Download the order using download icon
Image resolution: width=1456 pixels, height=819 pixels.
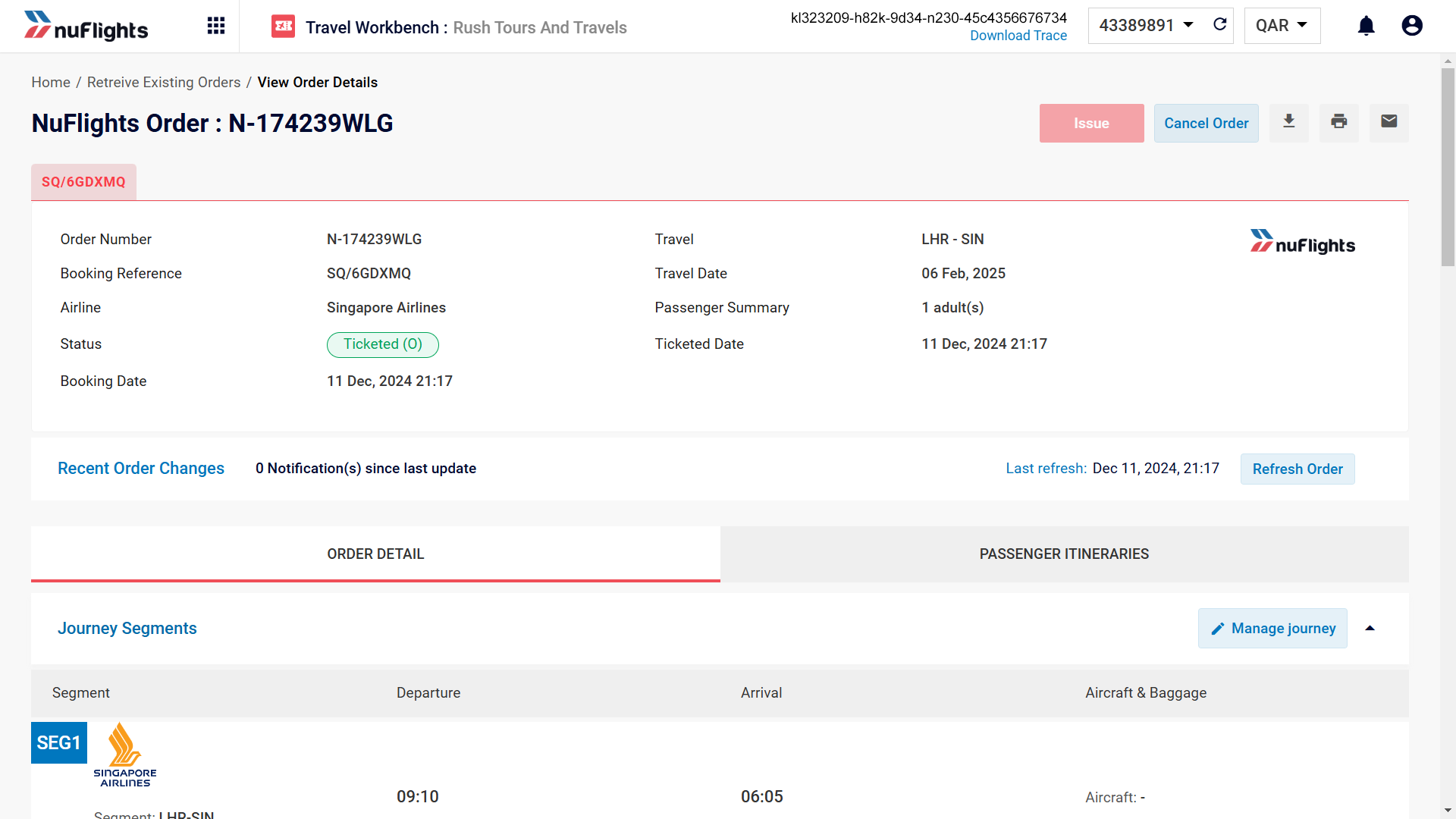[1288, 122]
